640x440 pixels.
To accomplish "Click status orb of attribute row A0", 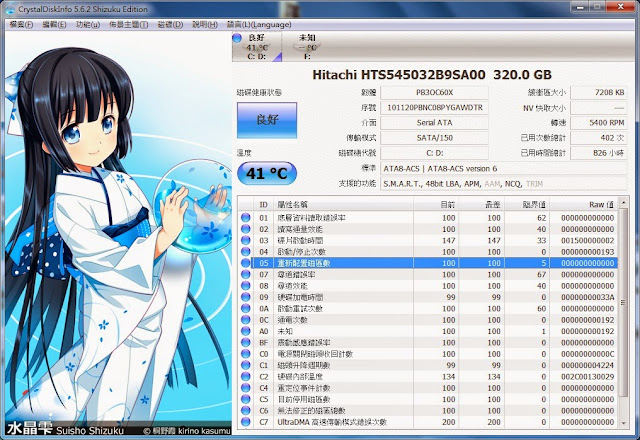I will 245,331.
